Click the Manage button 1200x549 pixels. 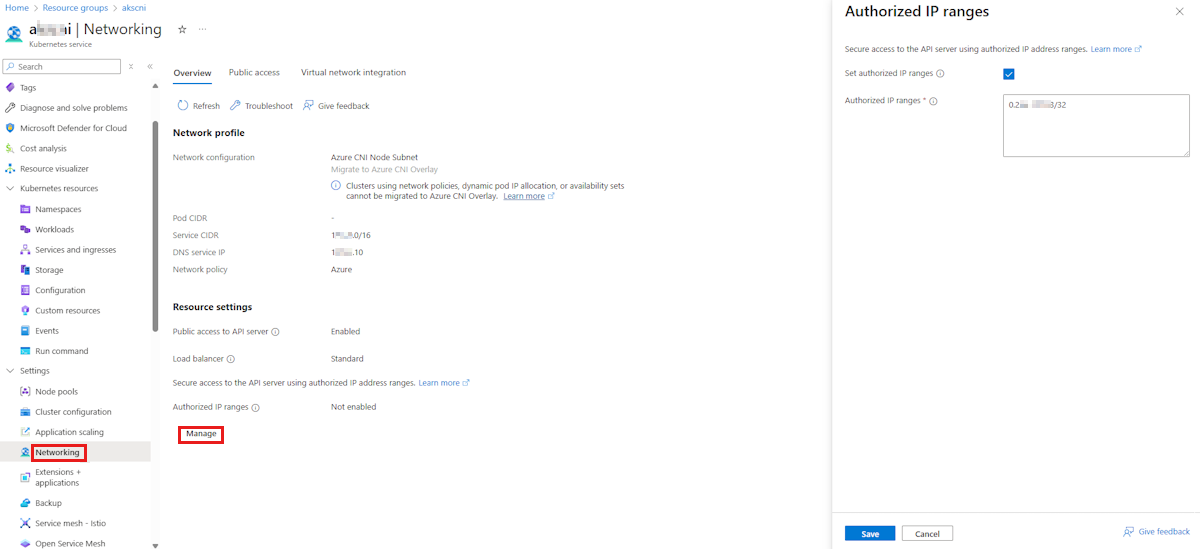click(x=201, y=434)
